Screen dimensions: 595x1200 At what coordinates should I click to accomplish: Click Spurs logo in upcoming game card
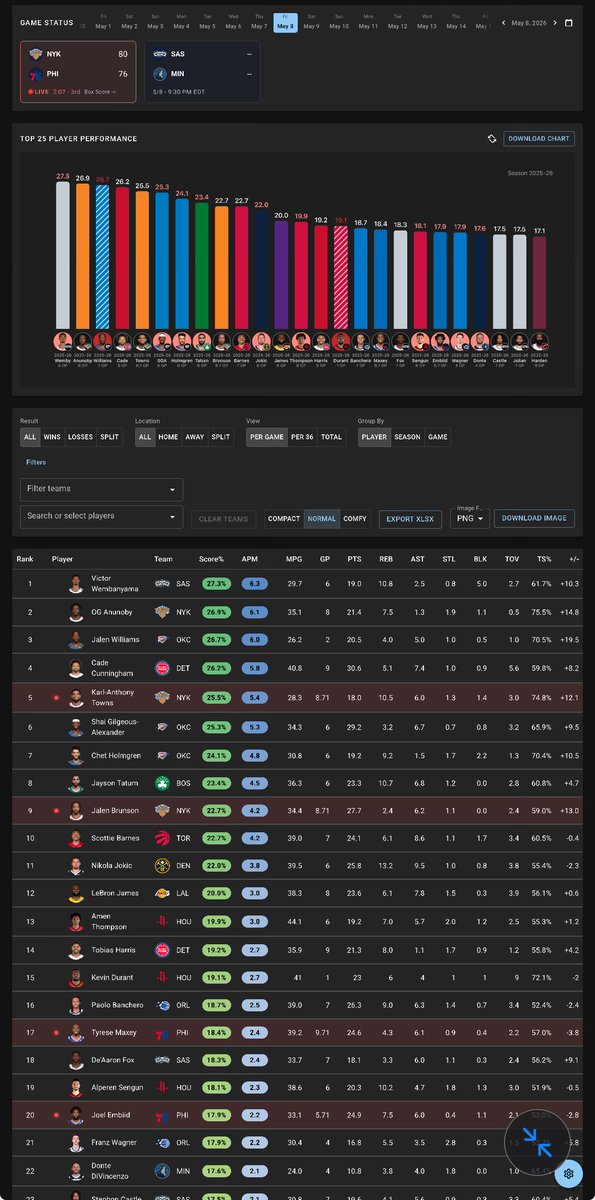(x=160, y=54)
